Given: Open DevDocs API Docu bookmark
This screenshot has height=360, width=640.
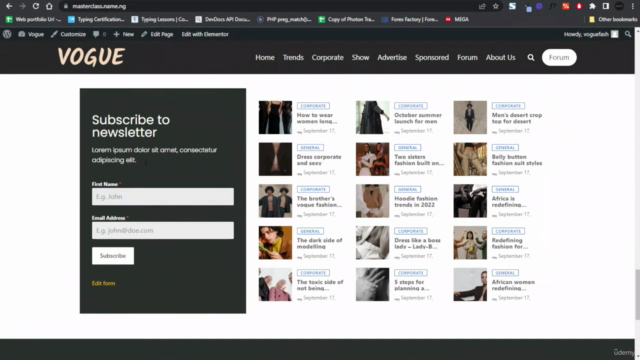Looking at the screenshot, I should pyautogui.click(x=223, y=19).
